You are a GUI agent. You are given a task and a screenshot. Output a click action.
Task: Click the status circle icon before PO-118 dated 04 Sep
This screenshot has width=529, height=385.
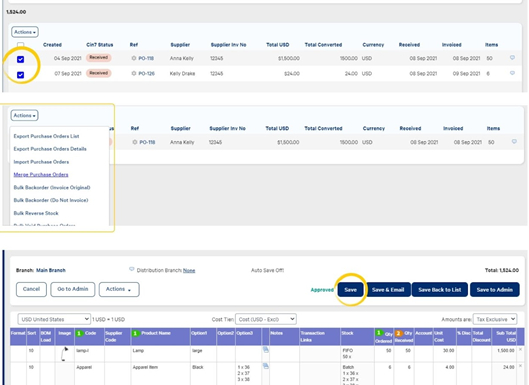pos(134,58)
